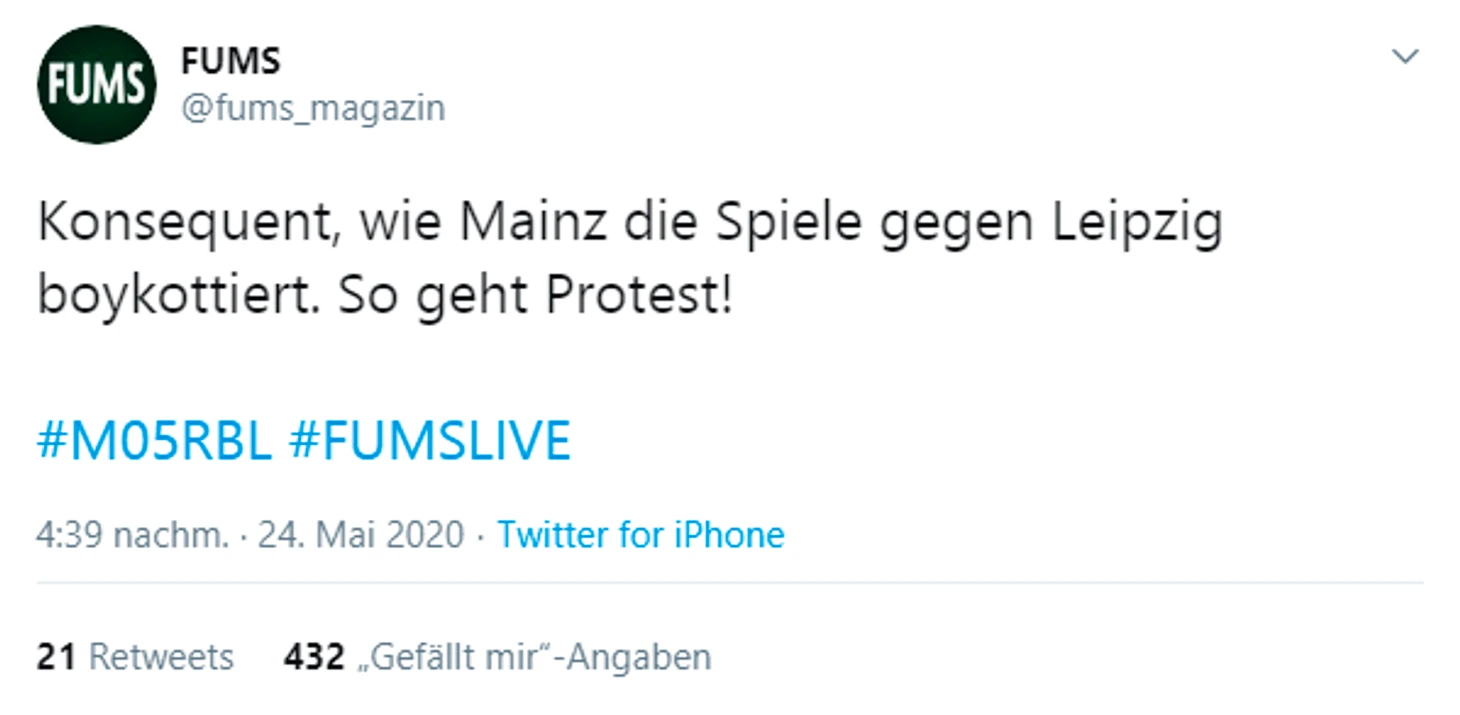Screen dimensions: 1460x715
Task: Click the likes count number 432
Action: tap(314, 657)
